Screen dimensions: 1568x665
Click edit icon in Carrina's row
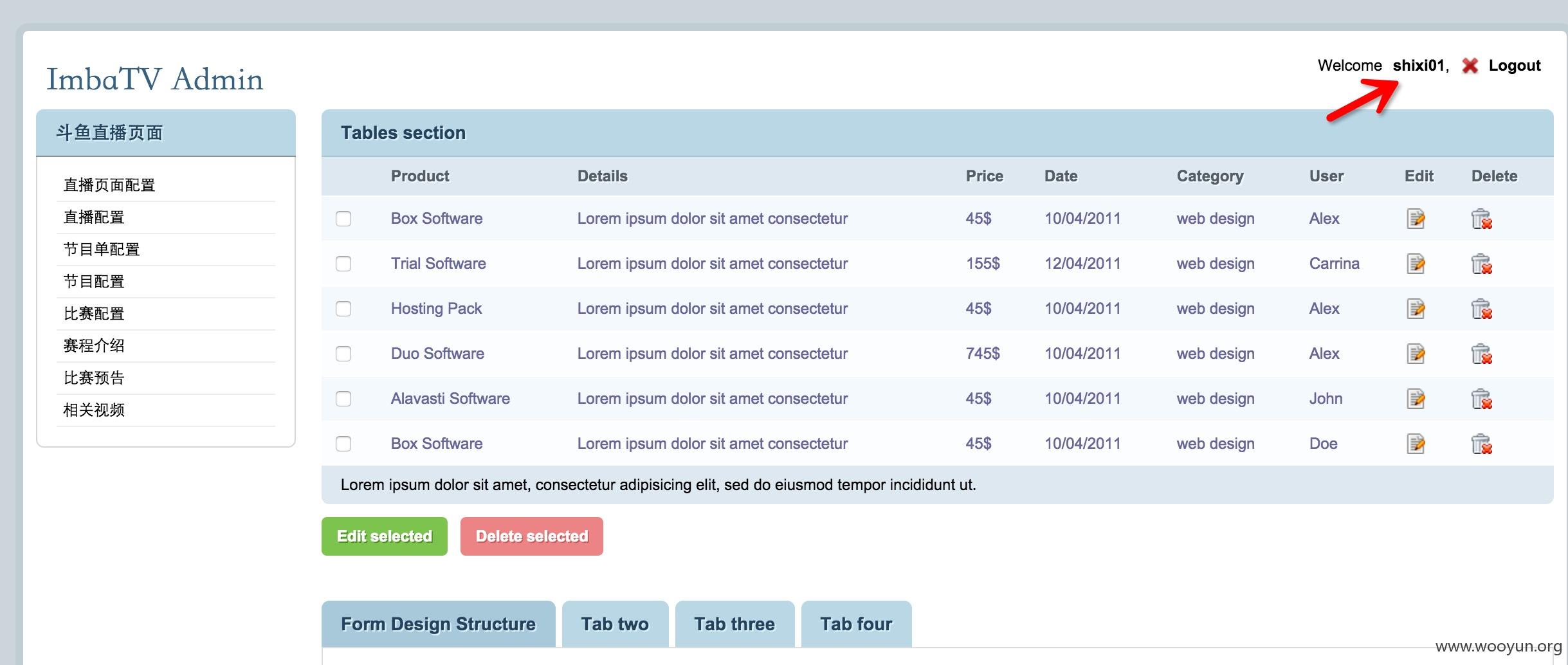click(x=1416, y=264)
